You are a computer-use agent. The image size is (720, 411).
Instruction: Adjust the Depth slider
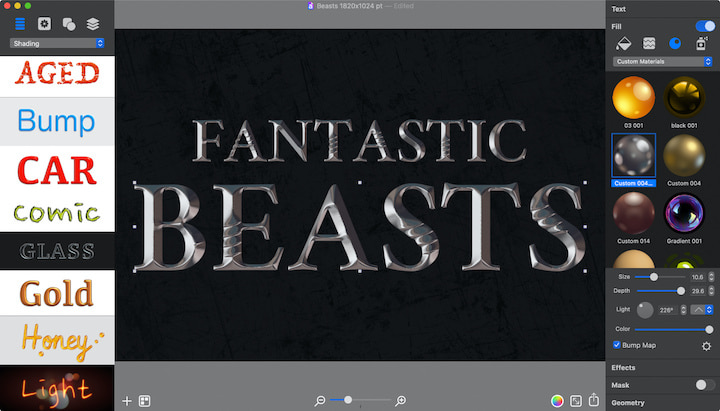(x=660, y=291)
